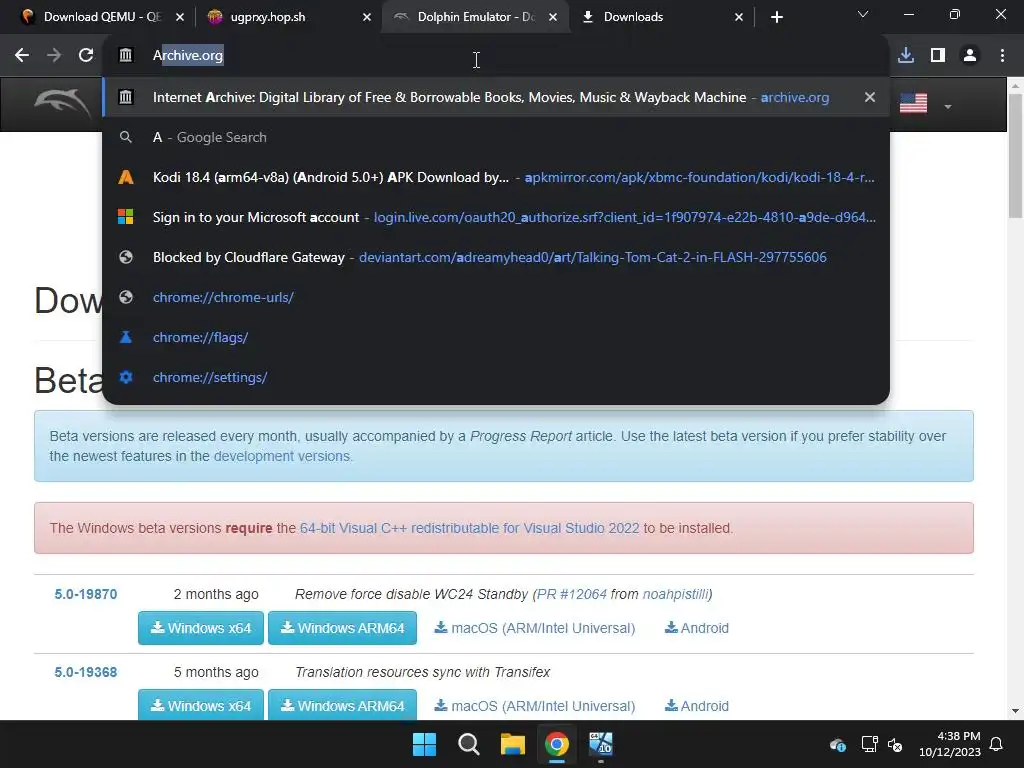
Task: Toggle the side panel icon
Action: click(938, 56)
